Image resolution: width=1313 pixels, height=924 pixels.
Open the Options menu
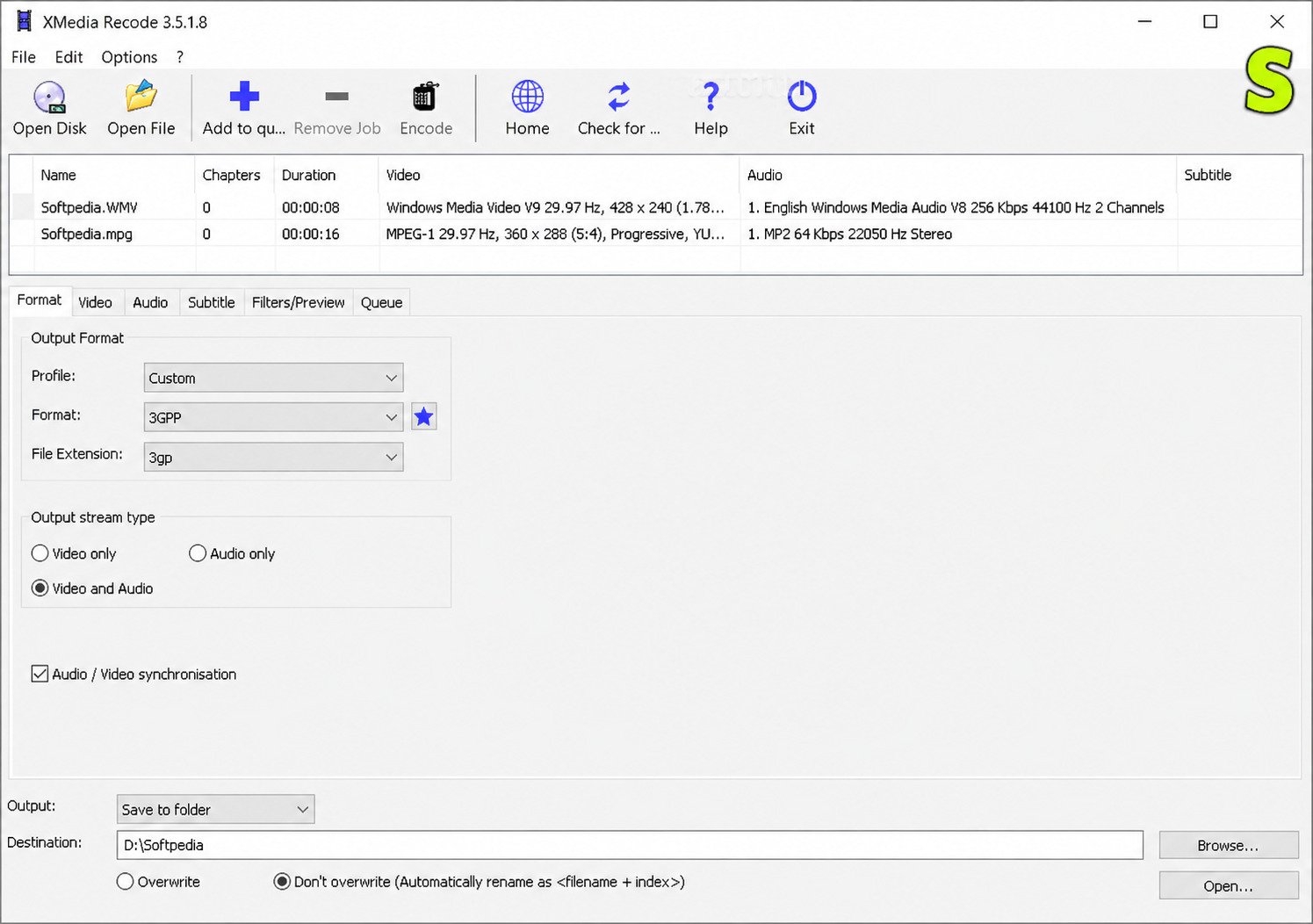pyautogui.click(x=129, y=57)
